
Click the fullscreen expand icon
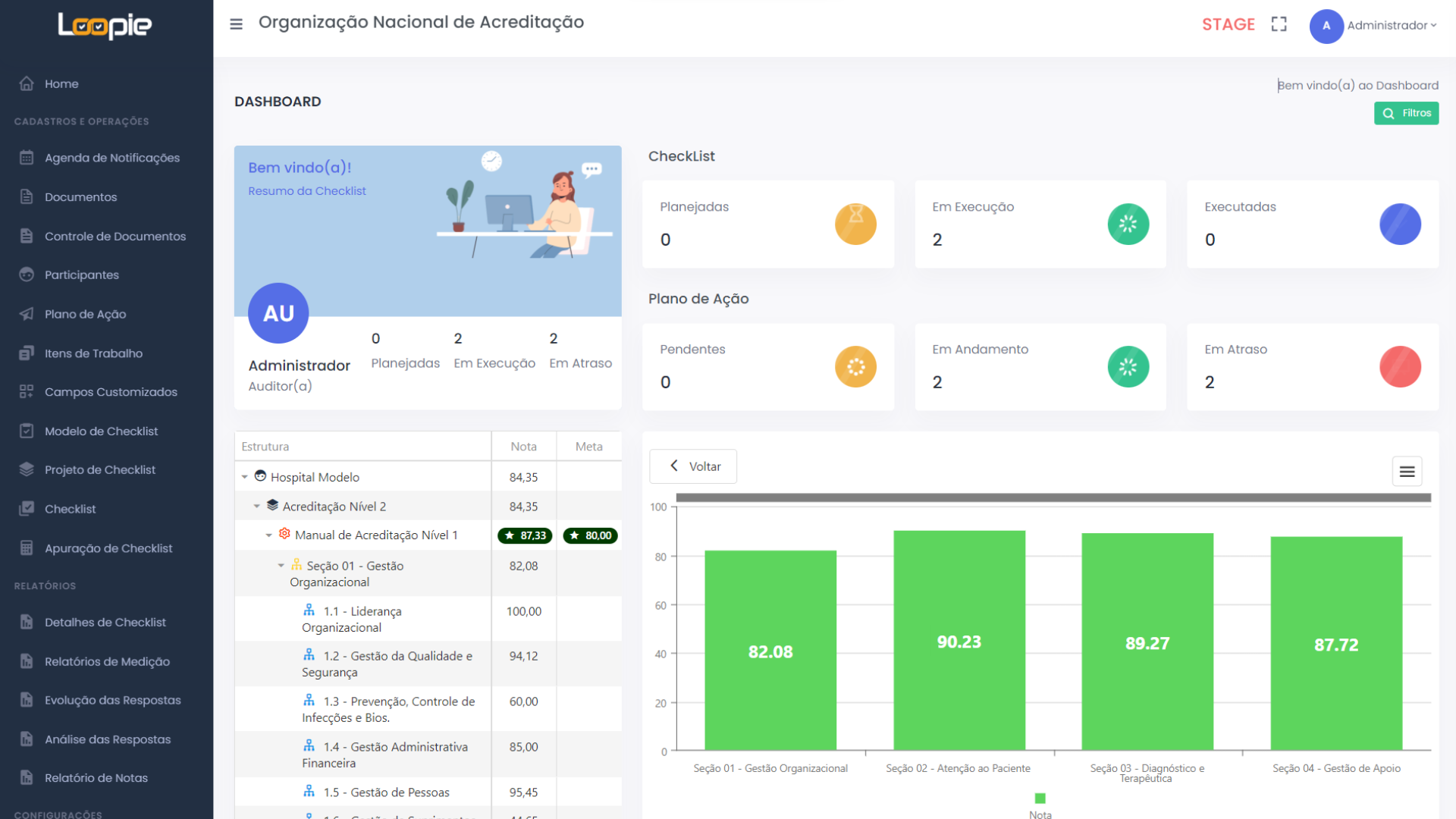tap(1279, 24)
